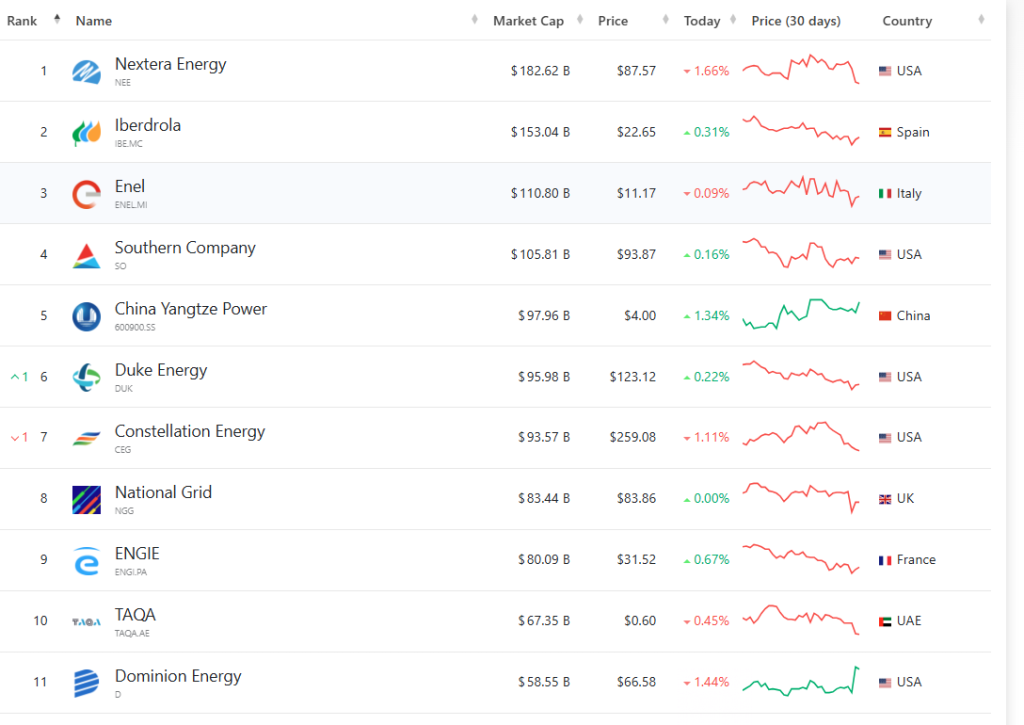Image resolution: width=1024 pixels, height=725 pixels.
Task: Open the ENGIE company link
Action: click(x=136, y=554)
